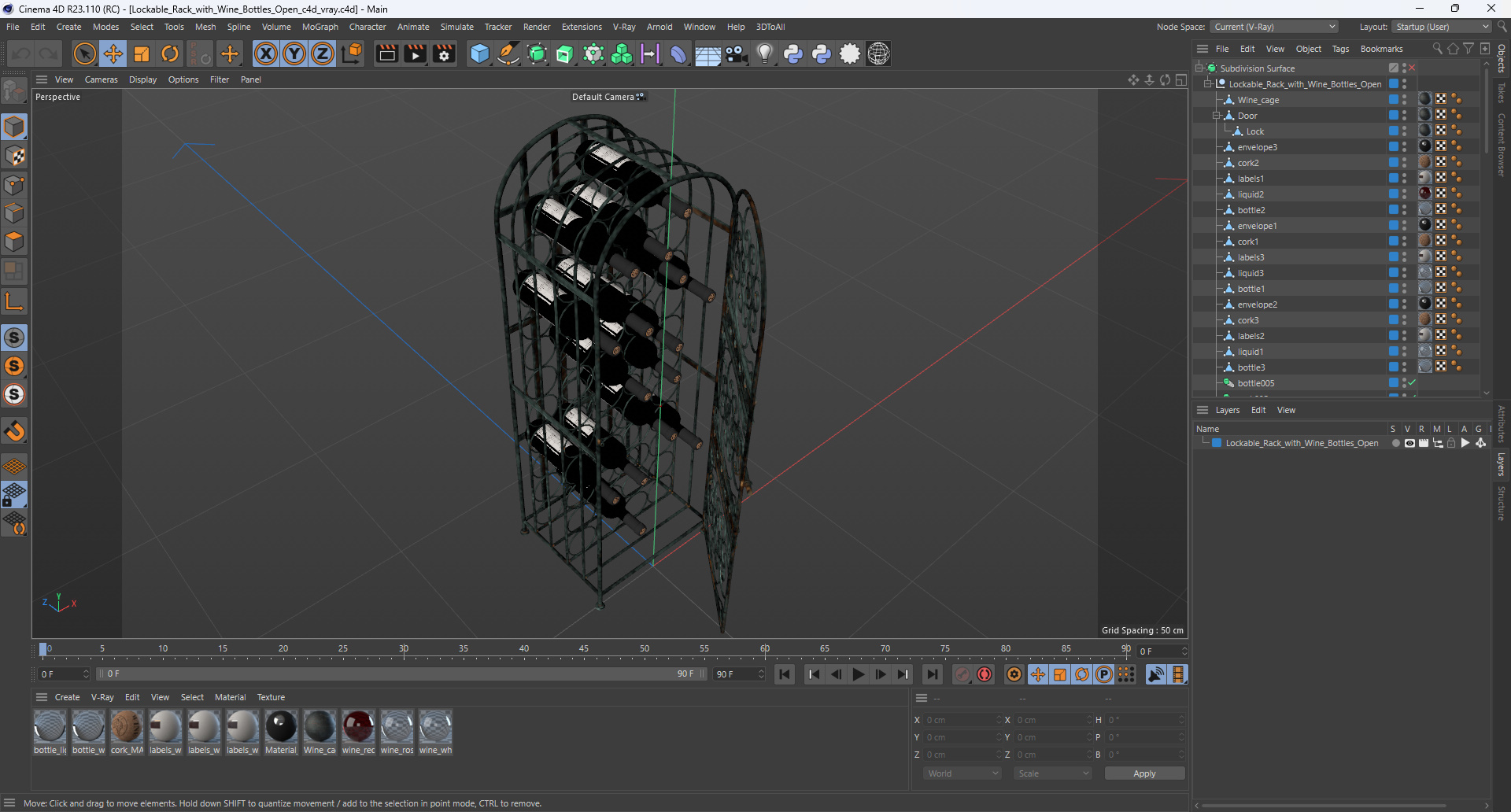Open the Layers panel hamburger menu

coord(1203,410)
